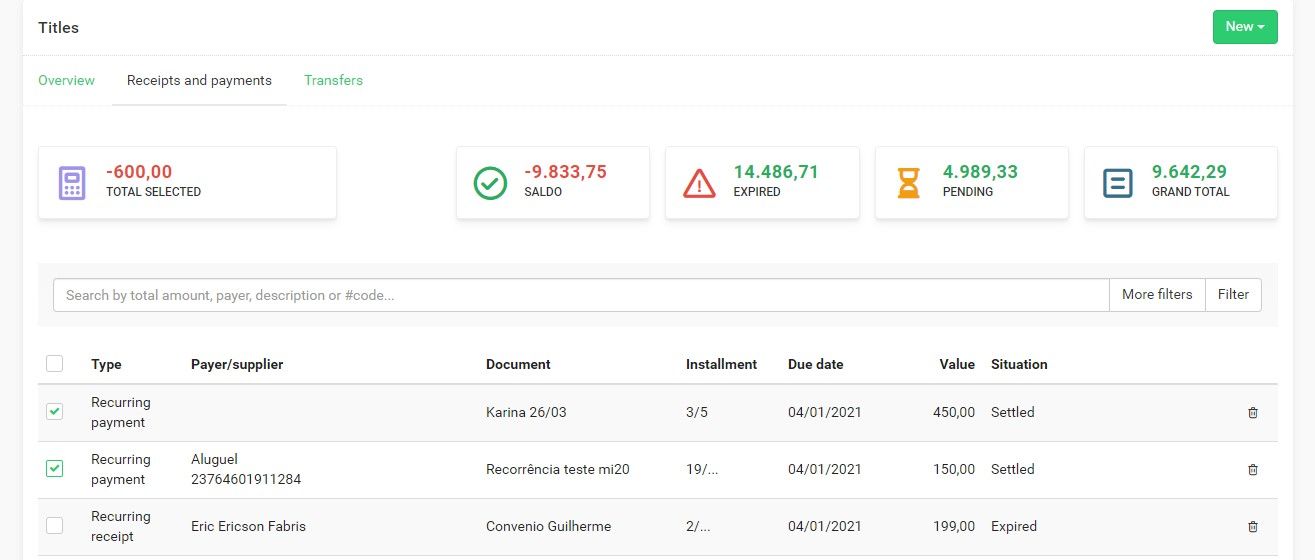Screen dimensions: 1315x560
Task: Open the Transfers tab
Action: pos(333,80)
